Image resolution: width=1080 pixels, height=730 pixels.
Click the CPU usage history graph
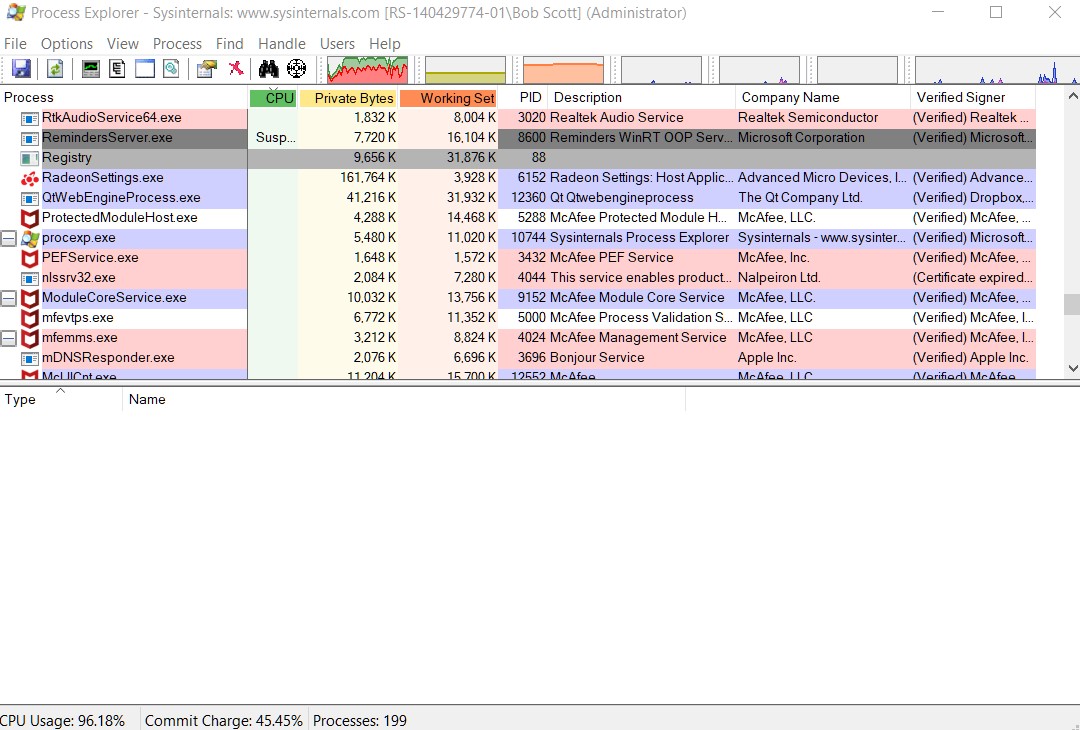coord(367,70)
